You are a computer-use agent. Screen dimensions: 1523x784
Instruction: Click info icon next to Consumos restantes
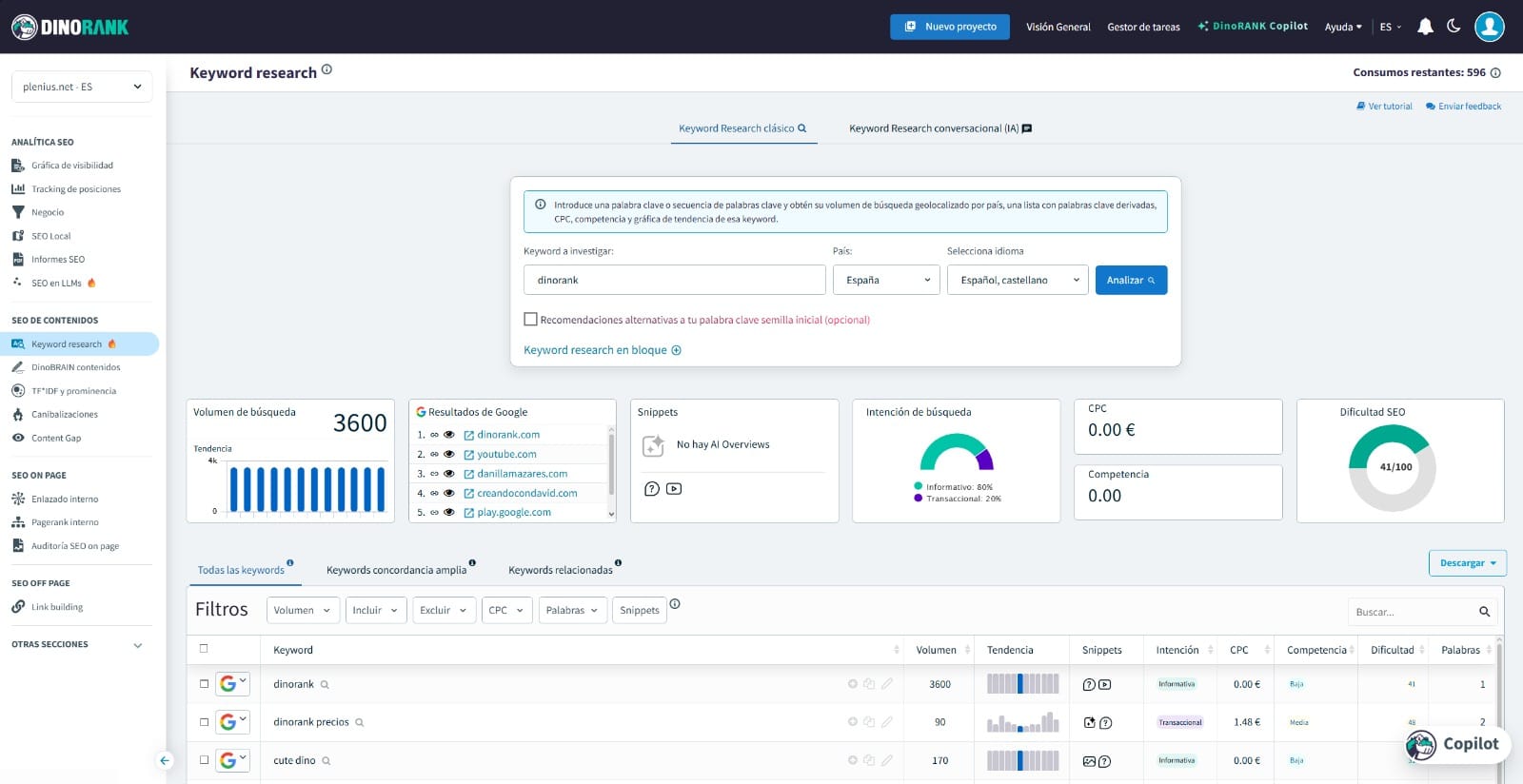click(1495, 73)
